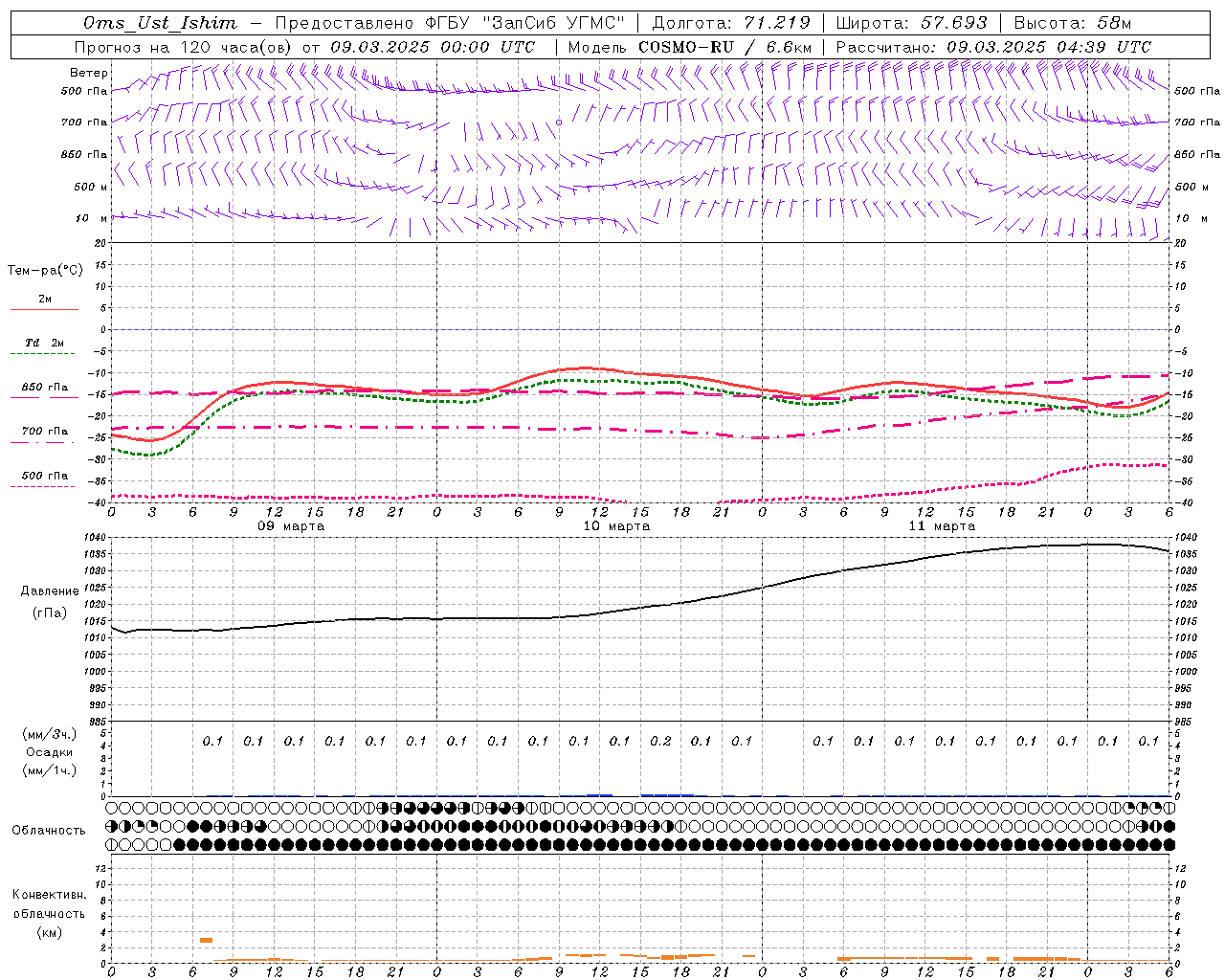1225x980 pixels.
Task: Click the (км) unit under convective cloudiness
Action: pyautogui.click(x=49, y=932)
